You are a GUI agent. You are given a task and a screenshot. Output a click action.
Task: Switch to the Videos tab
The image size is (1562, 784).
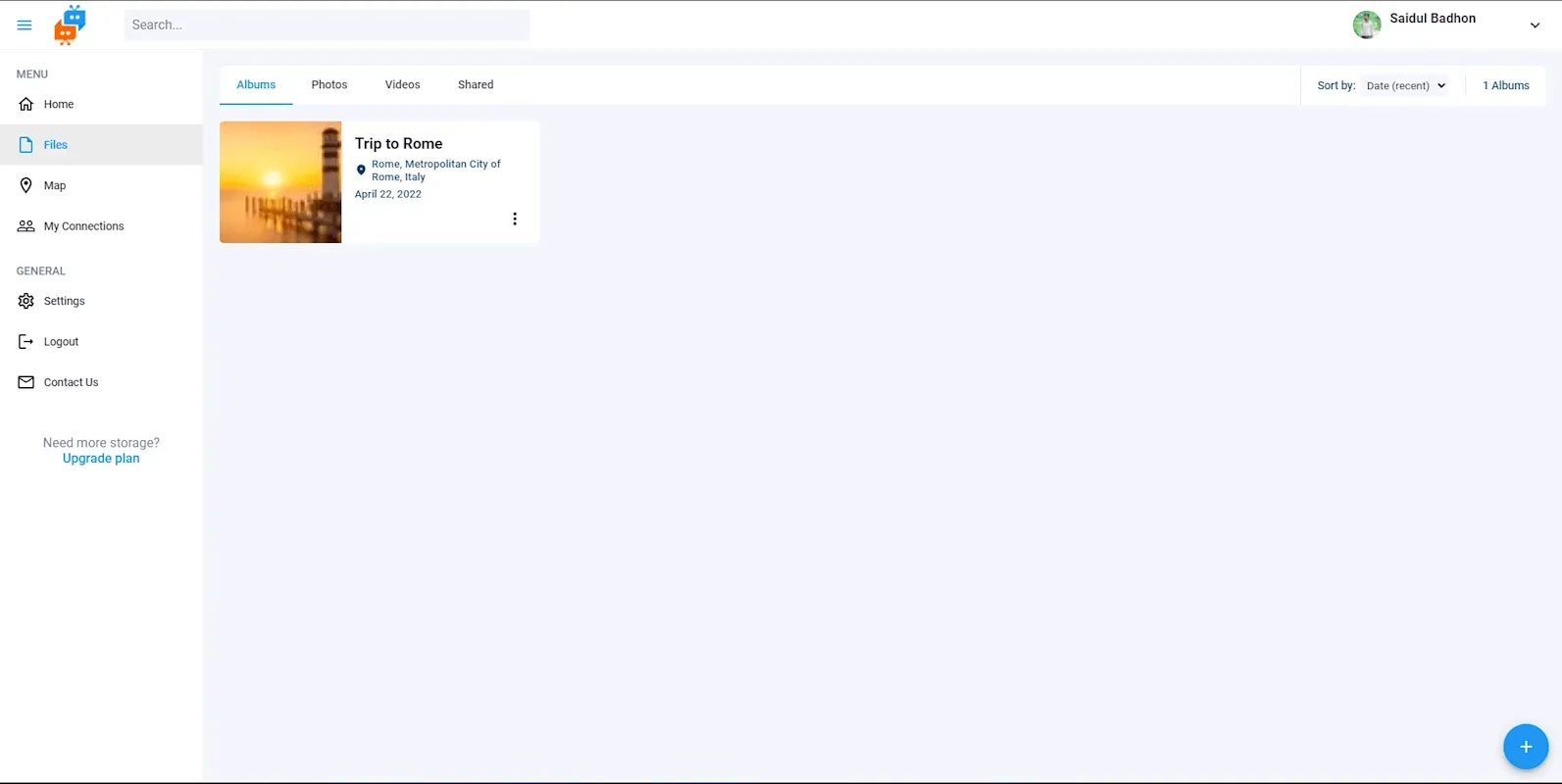402,84
